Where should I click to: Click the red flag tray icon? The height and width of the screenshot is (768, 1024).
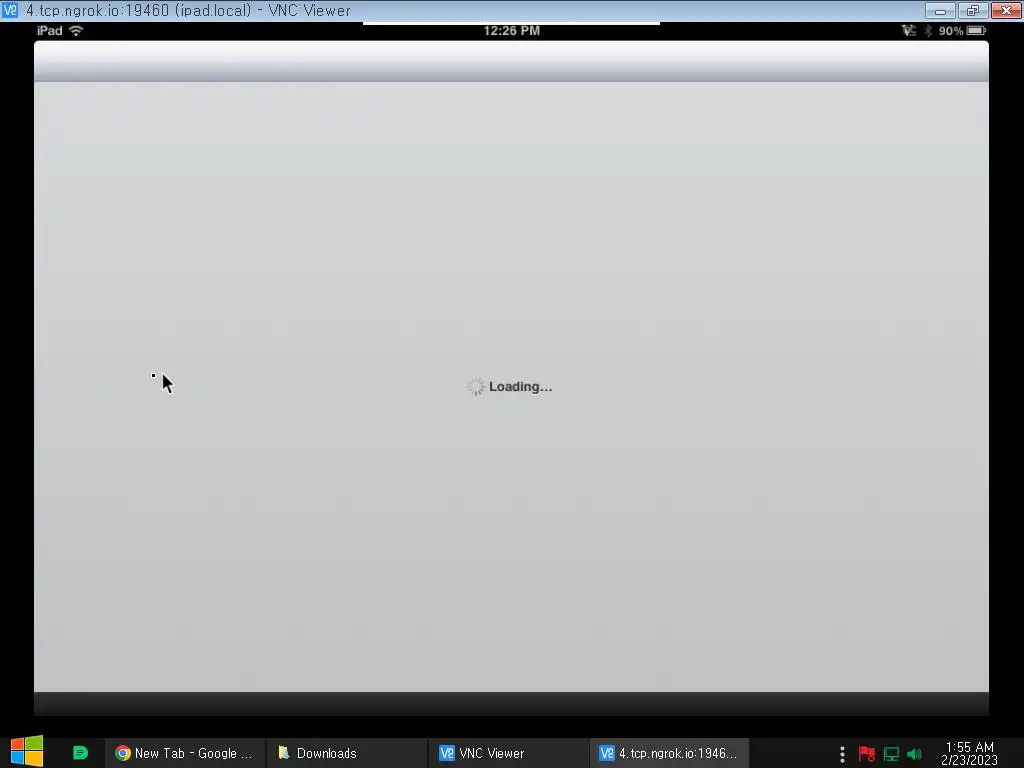867,754
